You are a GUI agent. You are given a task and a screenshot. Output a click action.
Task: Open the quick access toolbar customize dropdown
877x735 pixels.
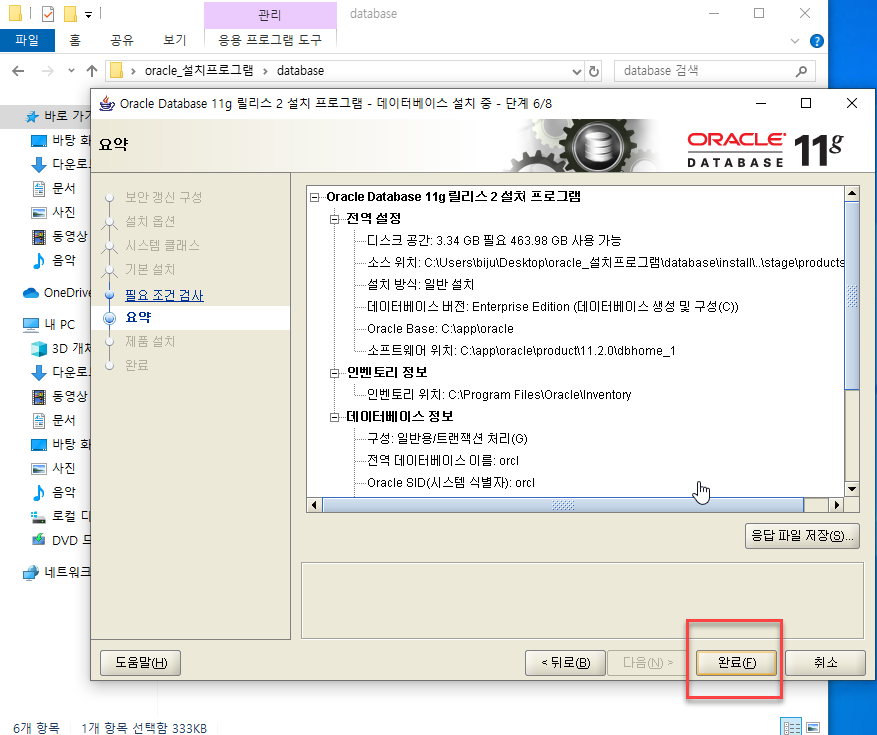tap(88, 15)
